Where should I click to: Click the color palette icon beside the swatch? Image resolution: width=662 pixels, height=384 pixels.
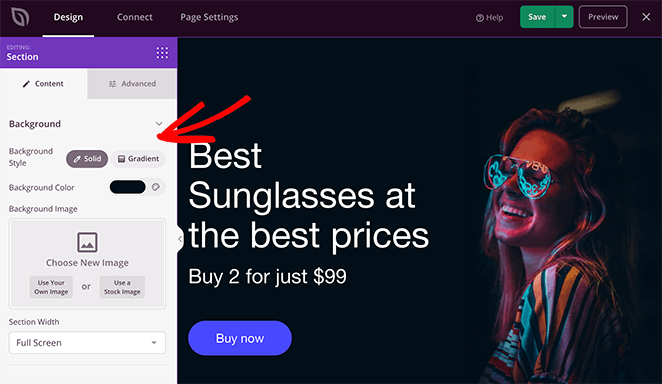pyautogui.click(x=156, y=187)
